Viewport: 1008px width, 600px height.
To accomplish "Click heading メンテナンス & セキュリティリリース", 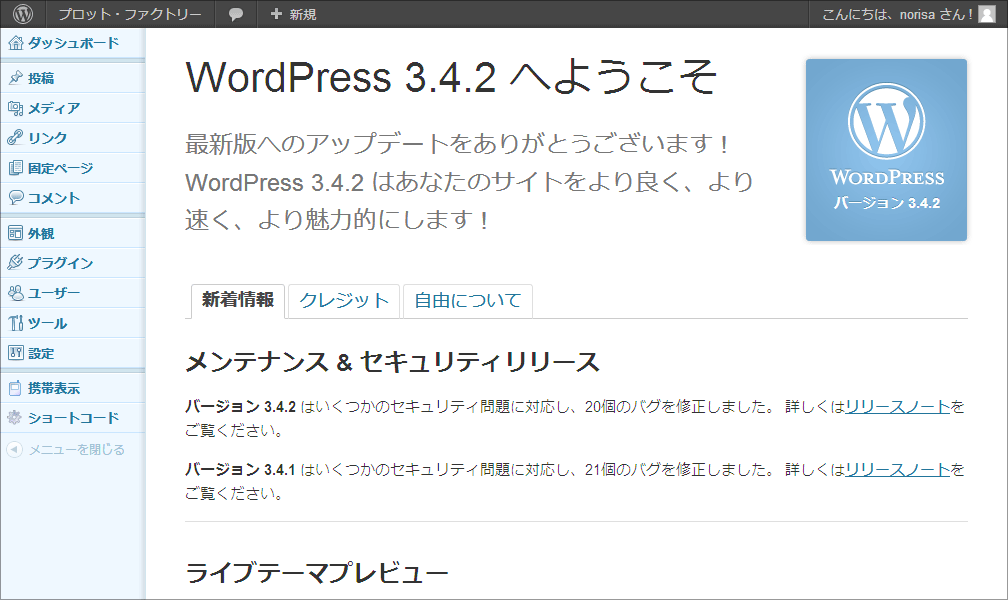I will [392, 362].
